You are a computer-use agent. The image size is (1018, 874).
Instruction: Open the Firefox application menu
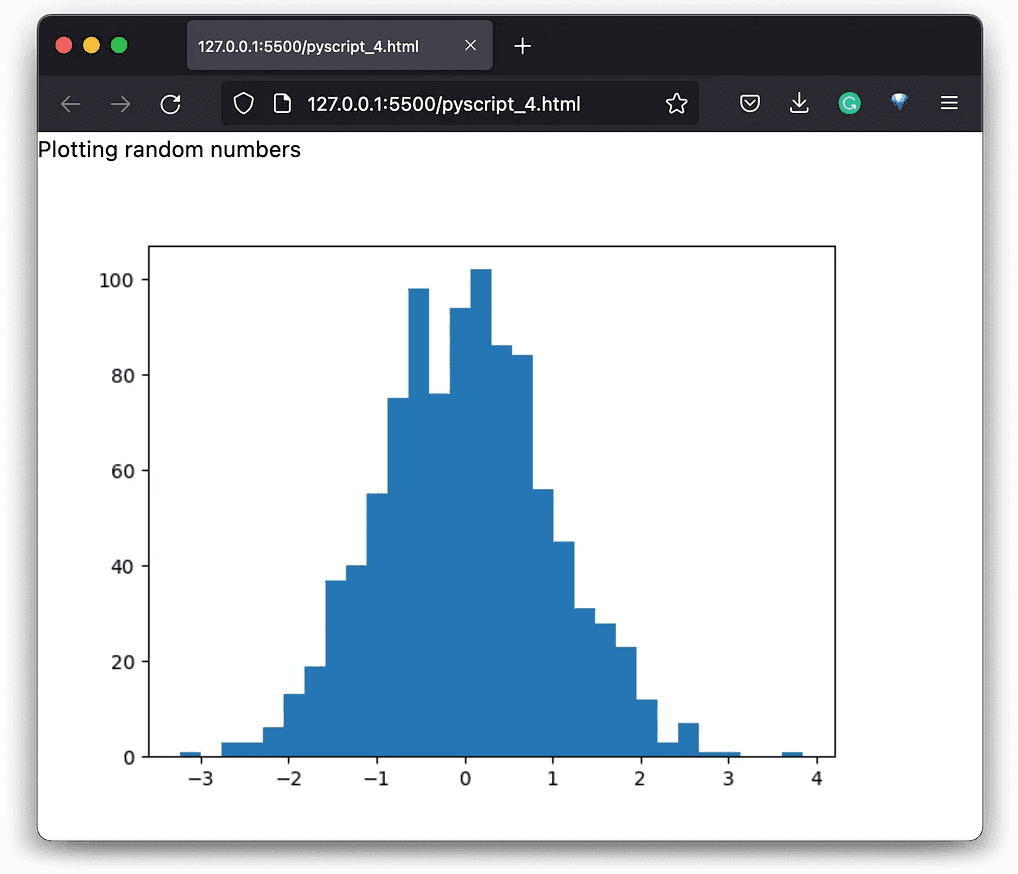(949, 103)
